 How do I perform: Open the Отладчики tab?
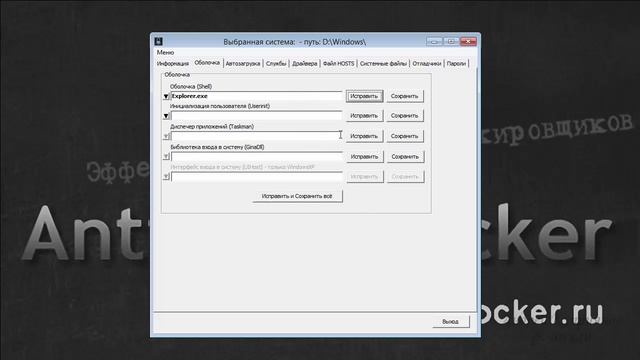tap(427, 64)
